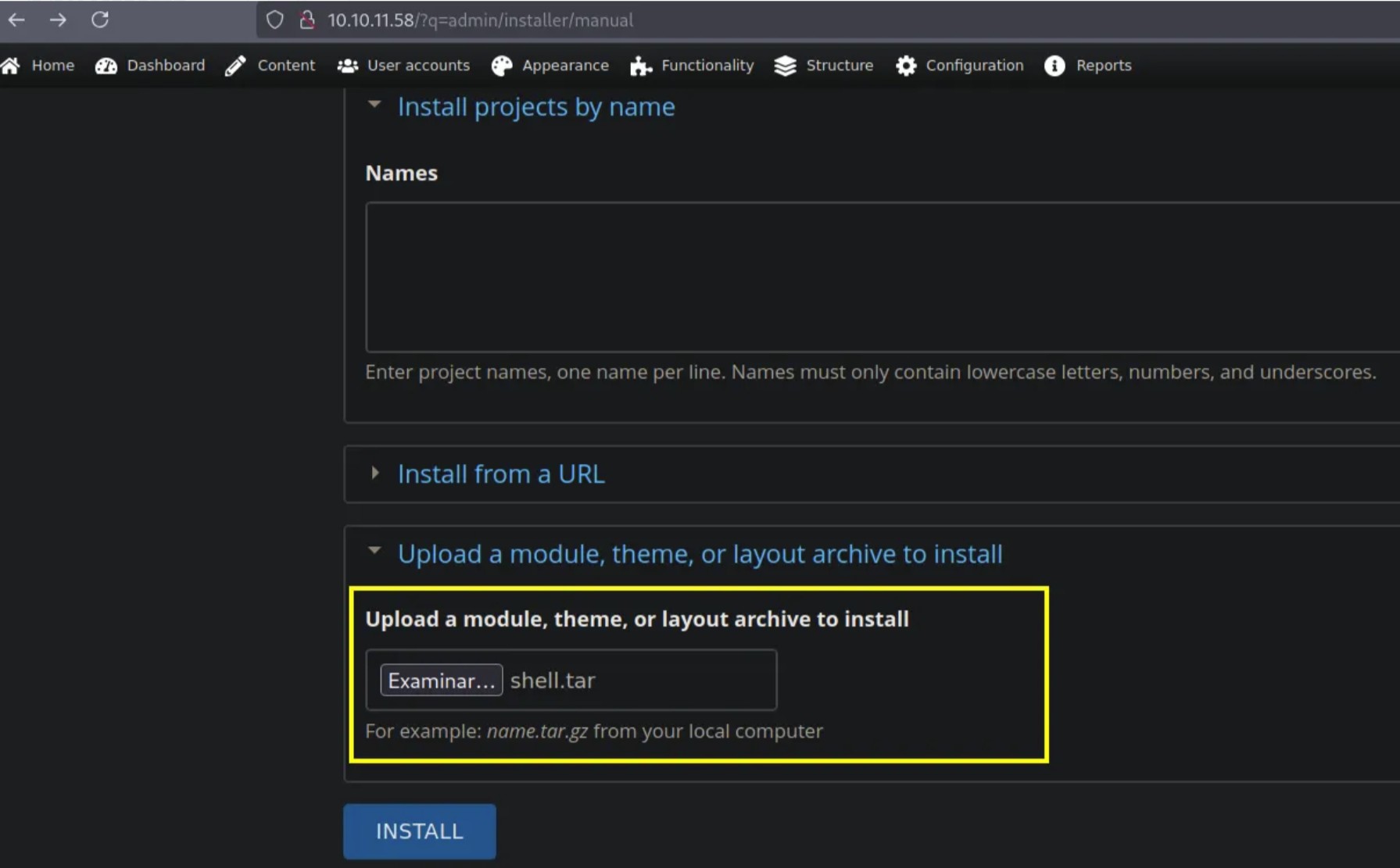Click the Dashboard gauge icon

pyautogui.click(x=106, y=66)
